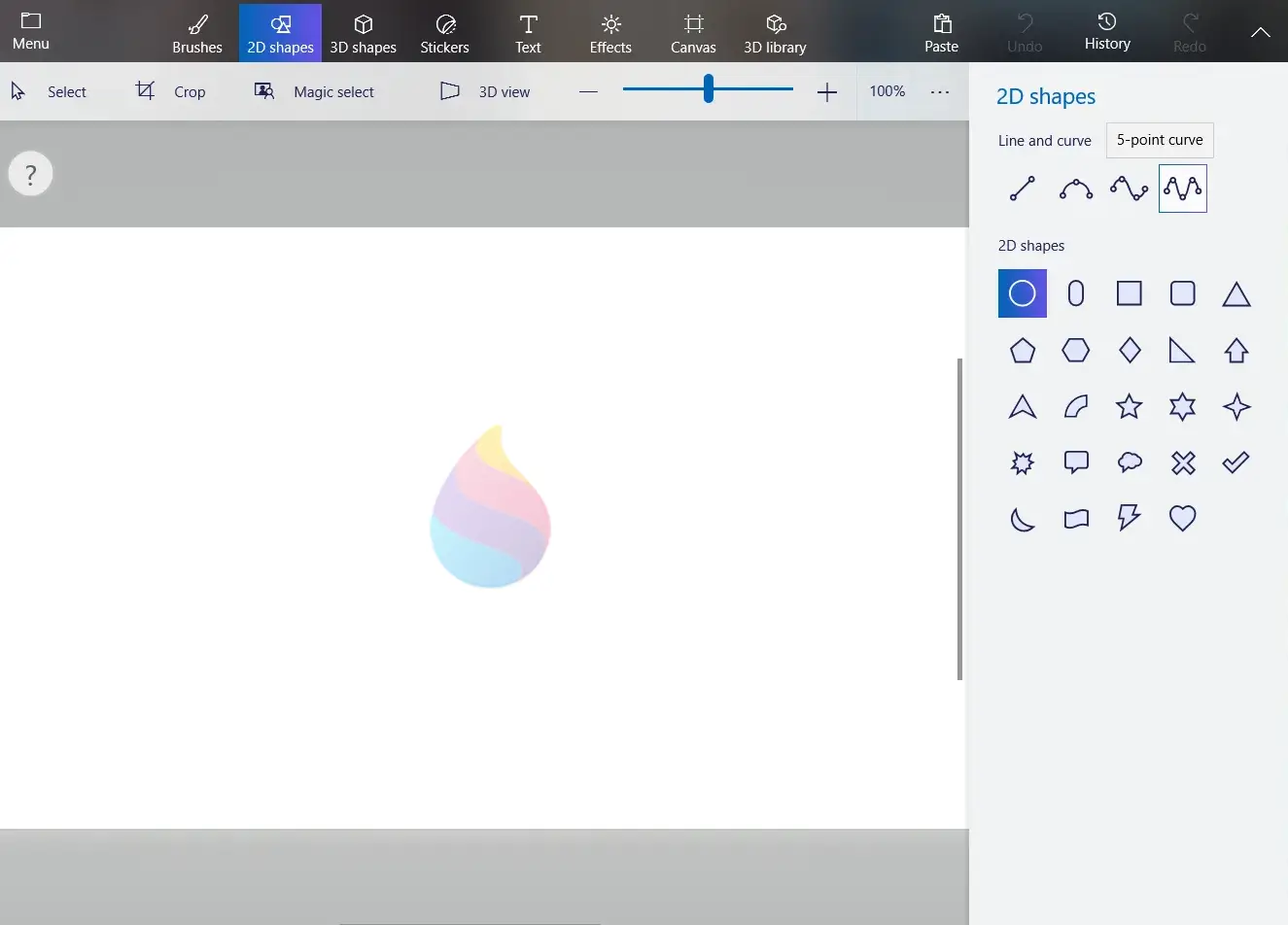Toggle 3D view mode
The image size is (1288, 925).
coord(484,91)
